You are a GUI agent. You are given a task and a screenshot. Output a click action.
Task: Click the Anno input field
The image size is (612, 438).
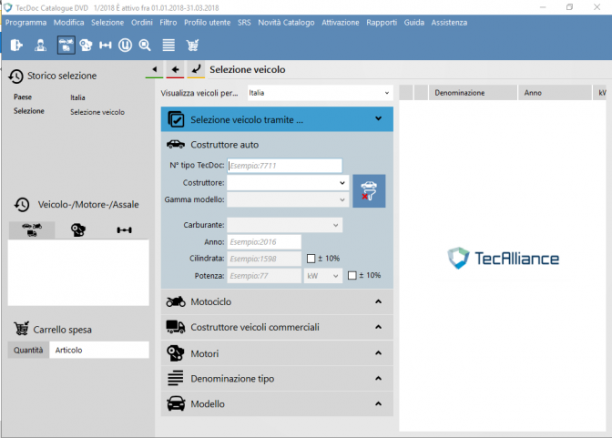click(264, 242)
